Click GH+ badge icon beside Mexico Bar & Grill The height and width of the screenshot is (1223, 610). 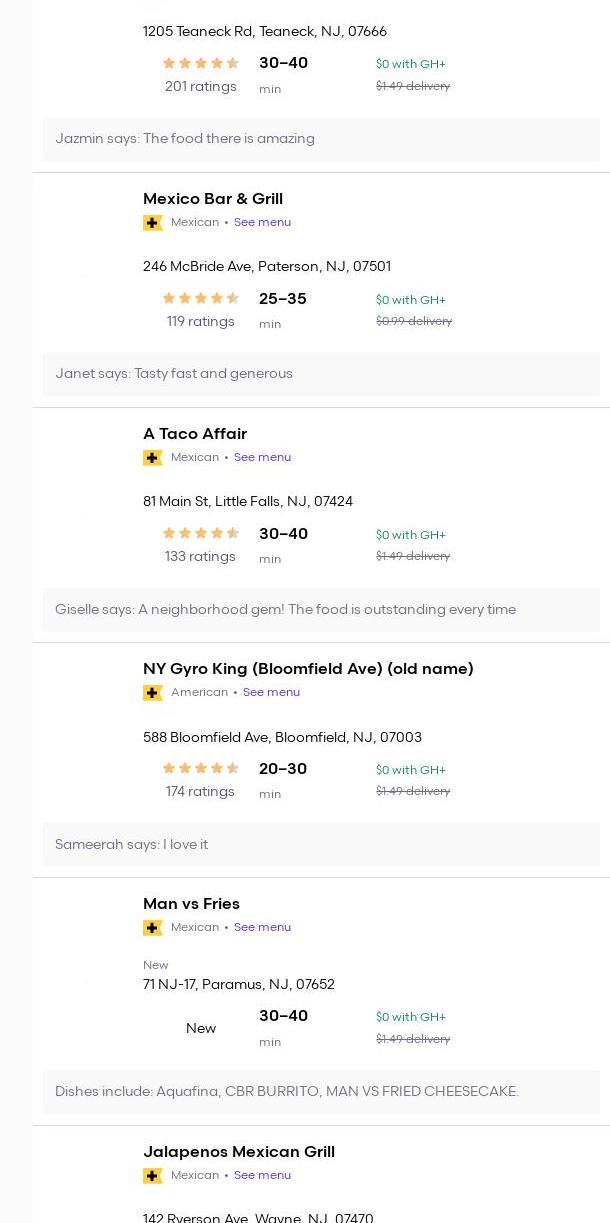coord(153,223)
